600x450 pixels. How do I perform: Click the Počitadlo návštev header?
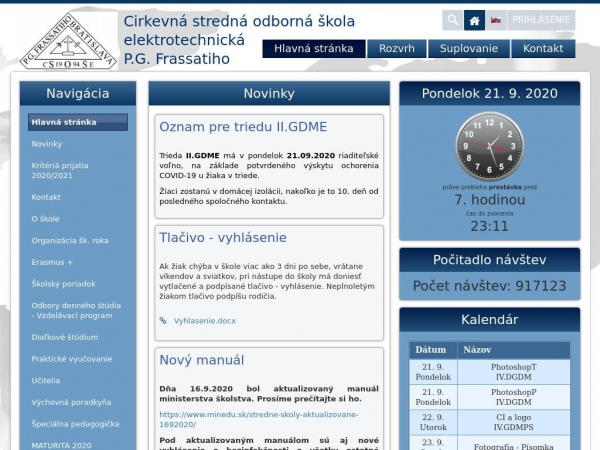489,260
